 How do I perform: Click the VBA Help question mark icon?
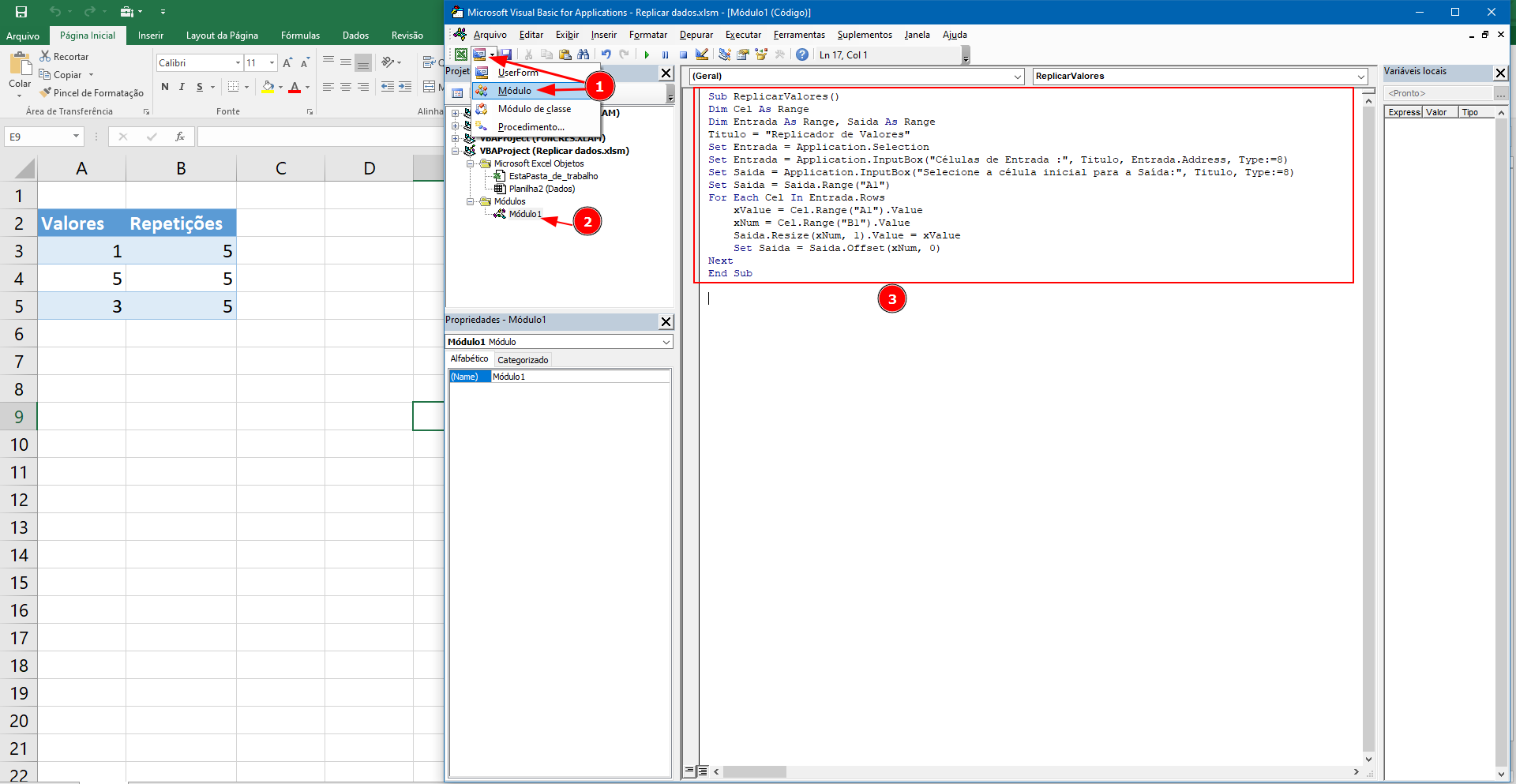[x=802, y=54]
